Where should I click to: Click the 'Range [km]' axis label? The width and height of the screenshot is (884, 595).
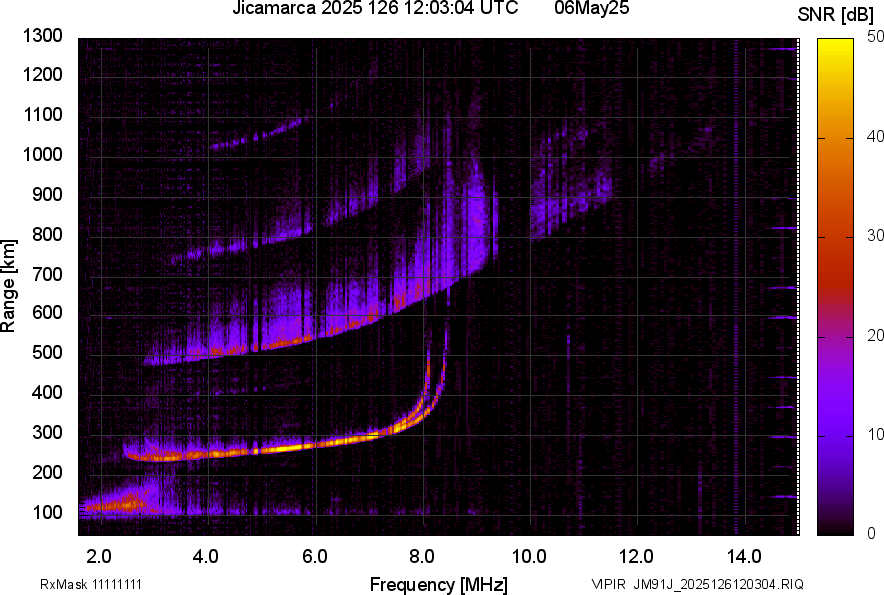click(8, 286)
